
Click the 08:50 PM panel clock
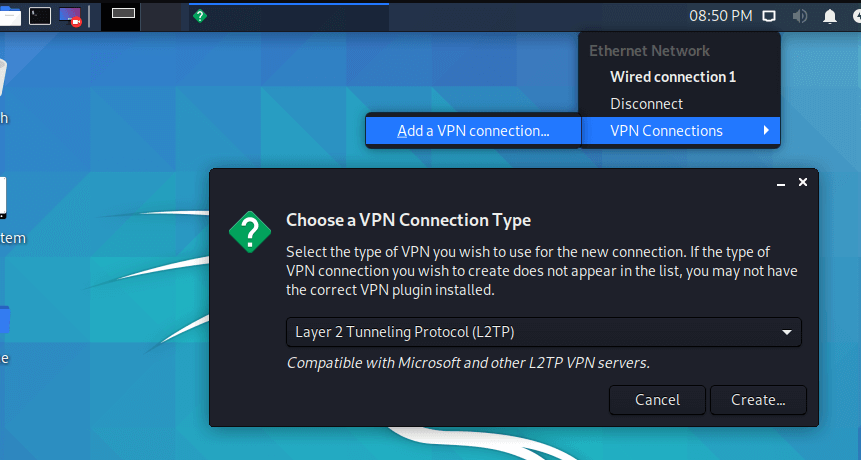pyautogui.click(x=720, y=16)
